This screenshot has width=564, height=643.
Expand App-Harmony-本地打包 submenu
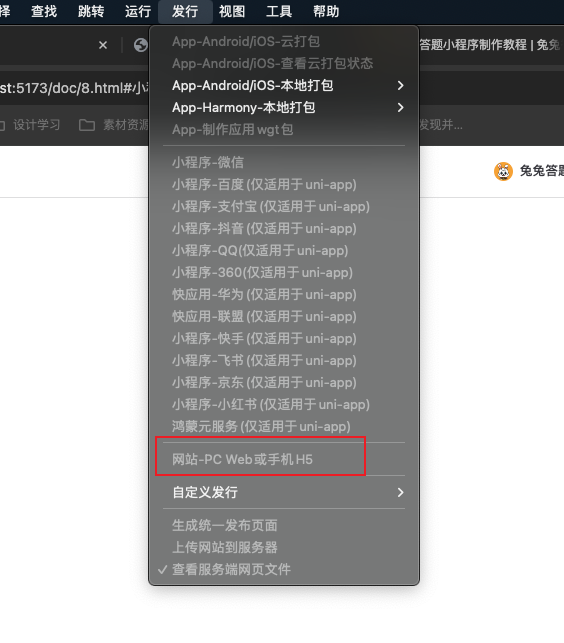tap(284, 107)
